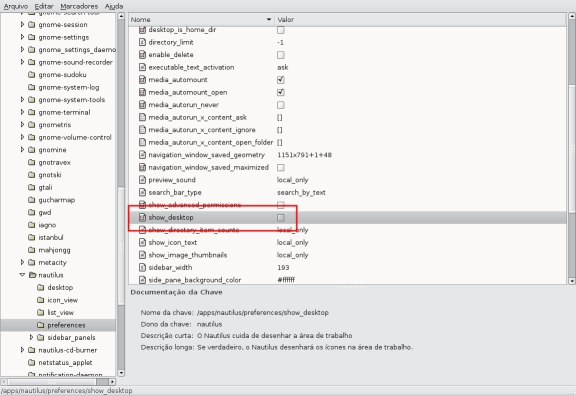Click the tree pane scroll down arrow
This screenshot has width=576, height=396.
click(x=121, y=373)
